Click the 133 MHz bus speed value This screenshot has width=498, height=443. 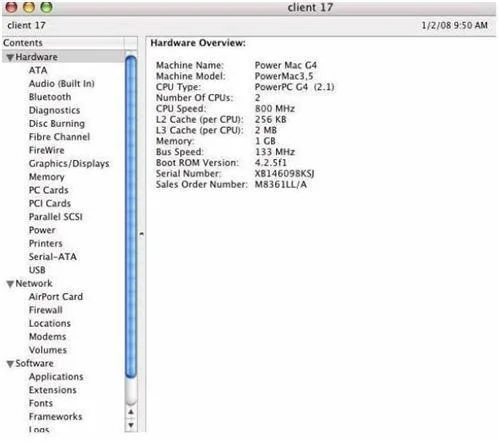point(275,152)
